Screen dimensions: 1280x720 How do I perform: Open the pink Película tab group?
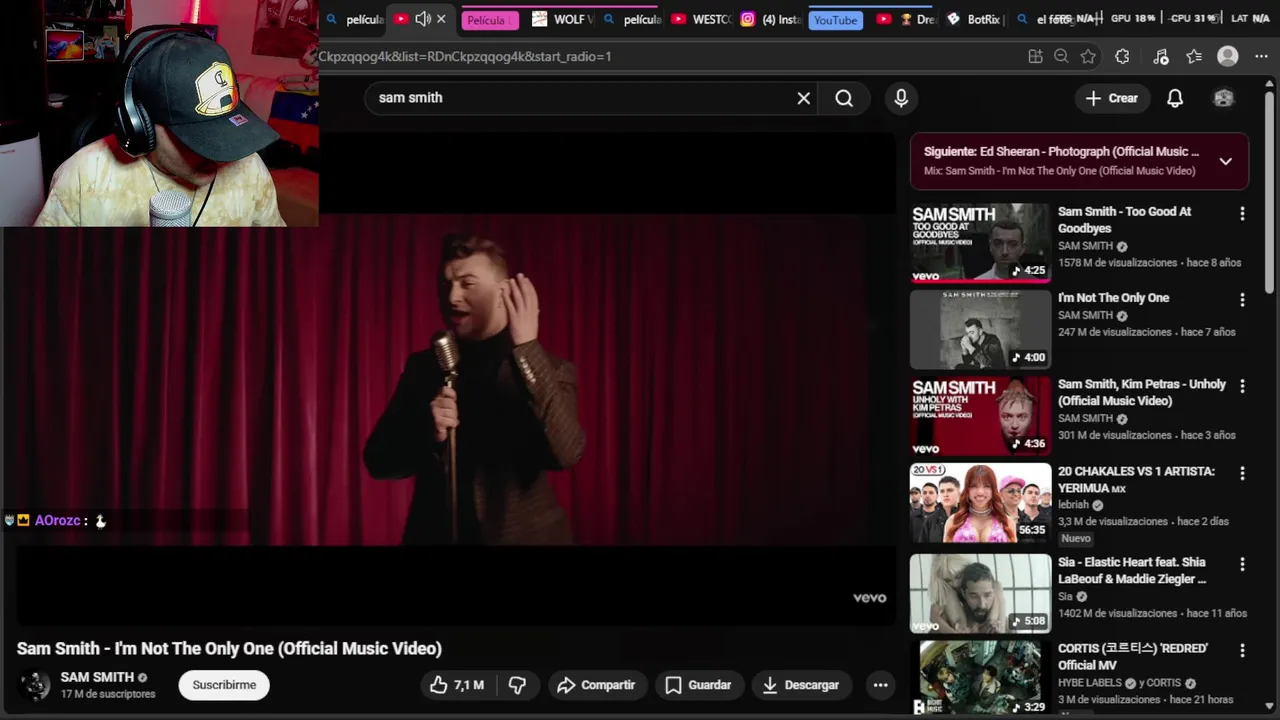490,20
